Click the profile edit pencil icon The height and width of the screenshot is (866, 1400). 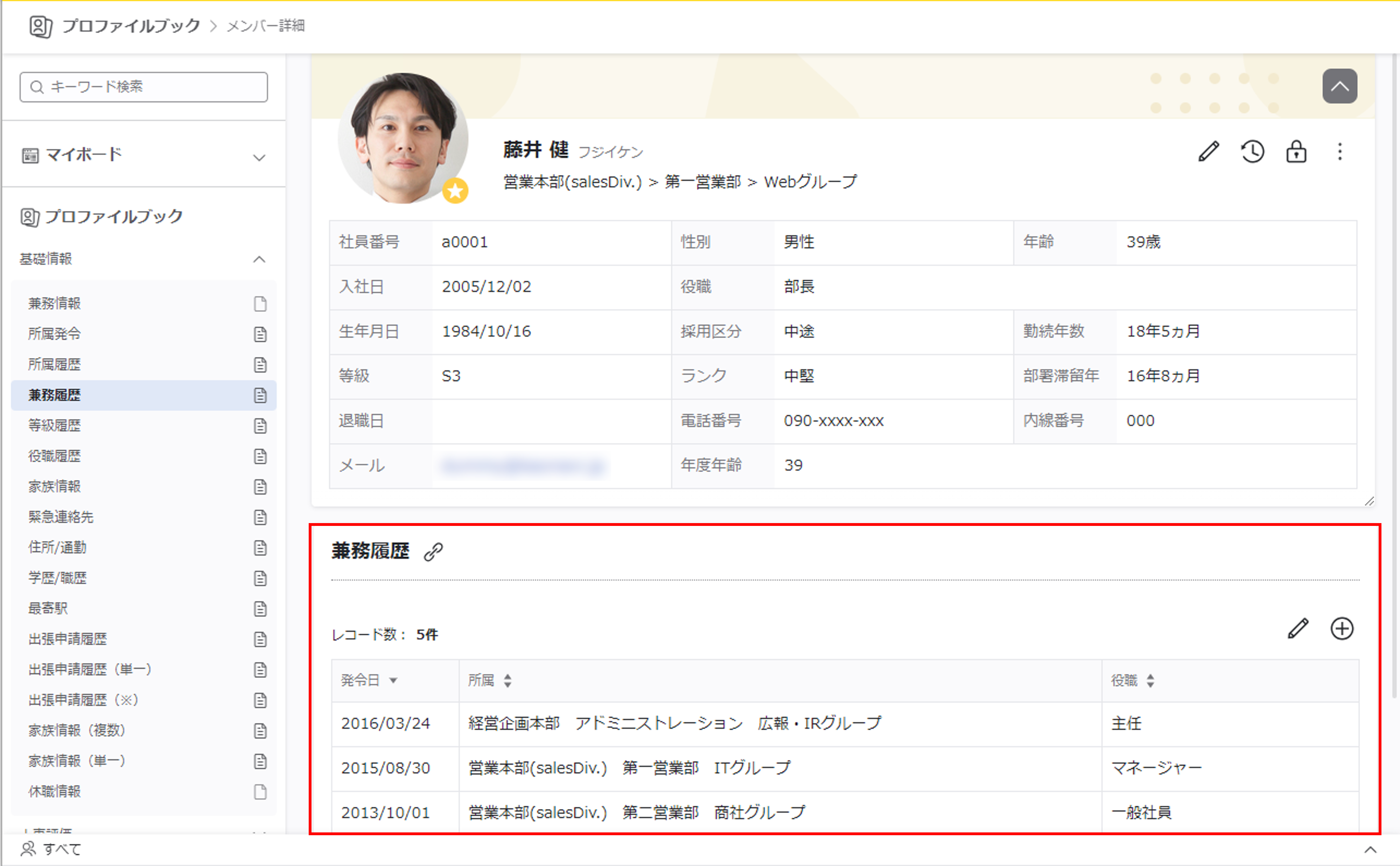point(1209,152)
